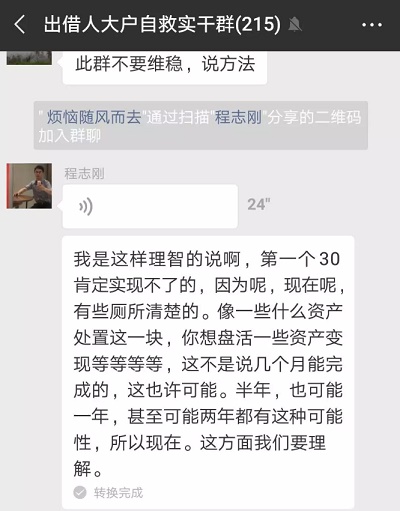This screenshot has height=511, width=400.
Task: Open 程志刚's avatar photo
Action: coord(29,186)
